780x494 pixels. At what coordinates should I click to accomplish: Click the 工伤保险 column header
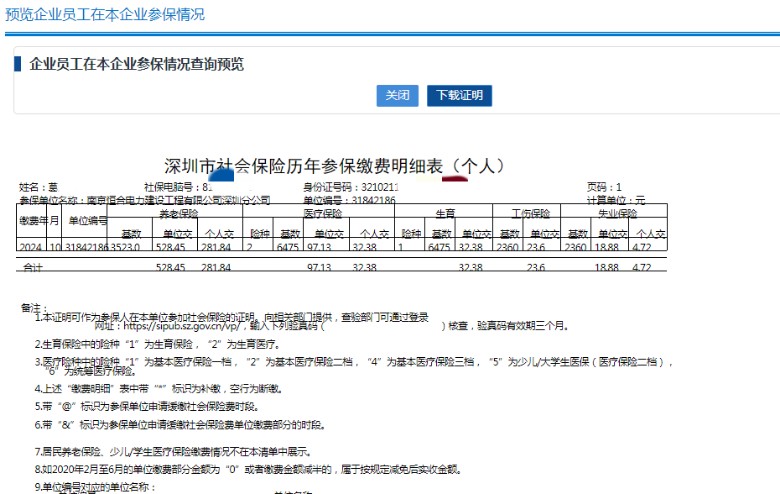[531, 213]
